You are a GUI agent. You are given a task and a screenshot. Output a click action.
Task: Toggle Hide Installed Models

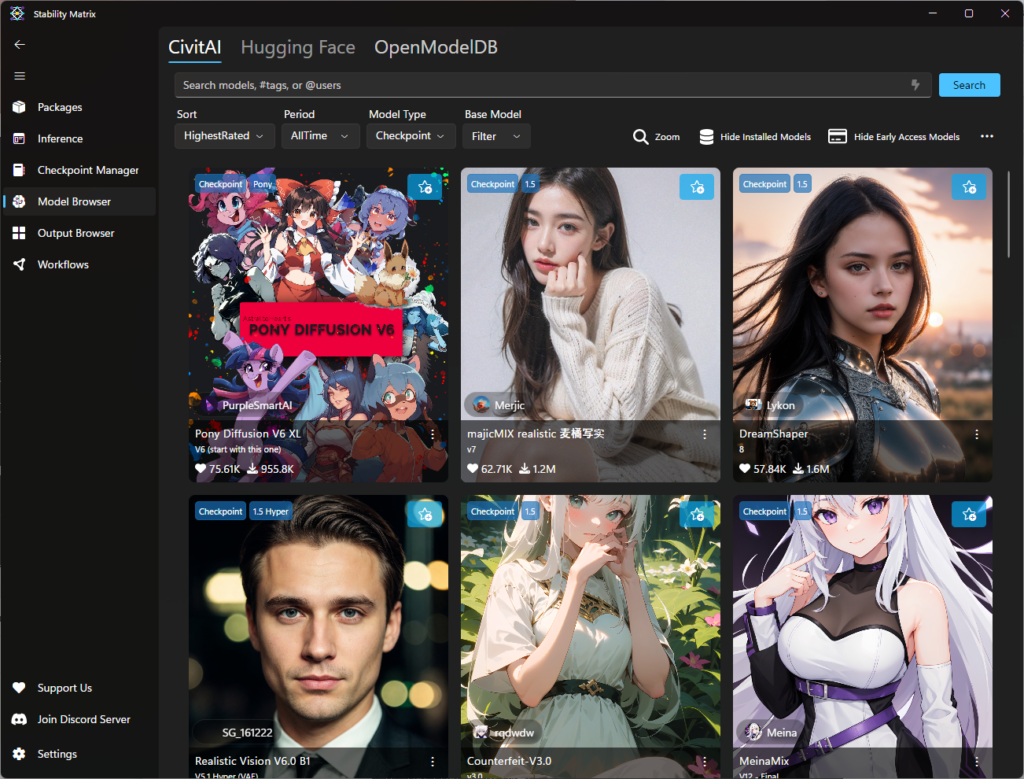(x=755, y=136)
